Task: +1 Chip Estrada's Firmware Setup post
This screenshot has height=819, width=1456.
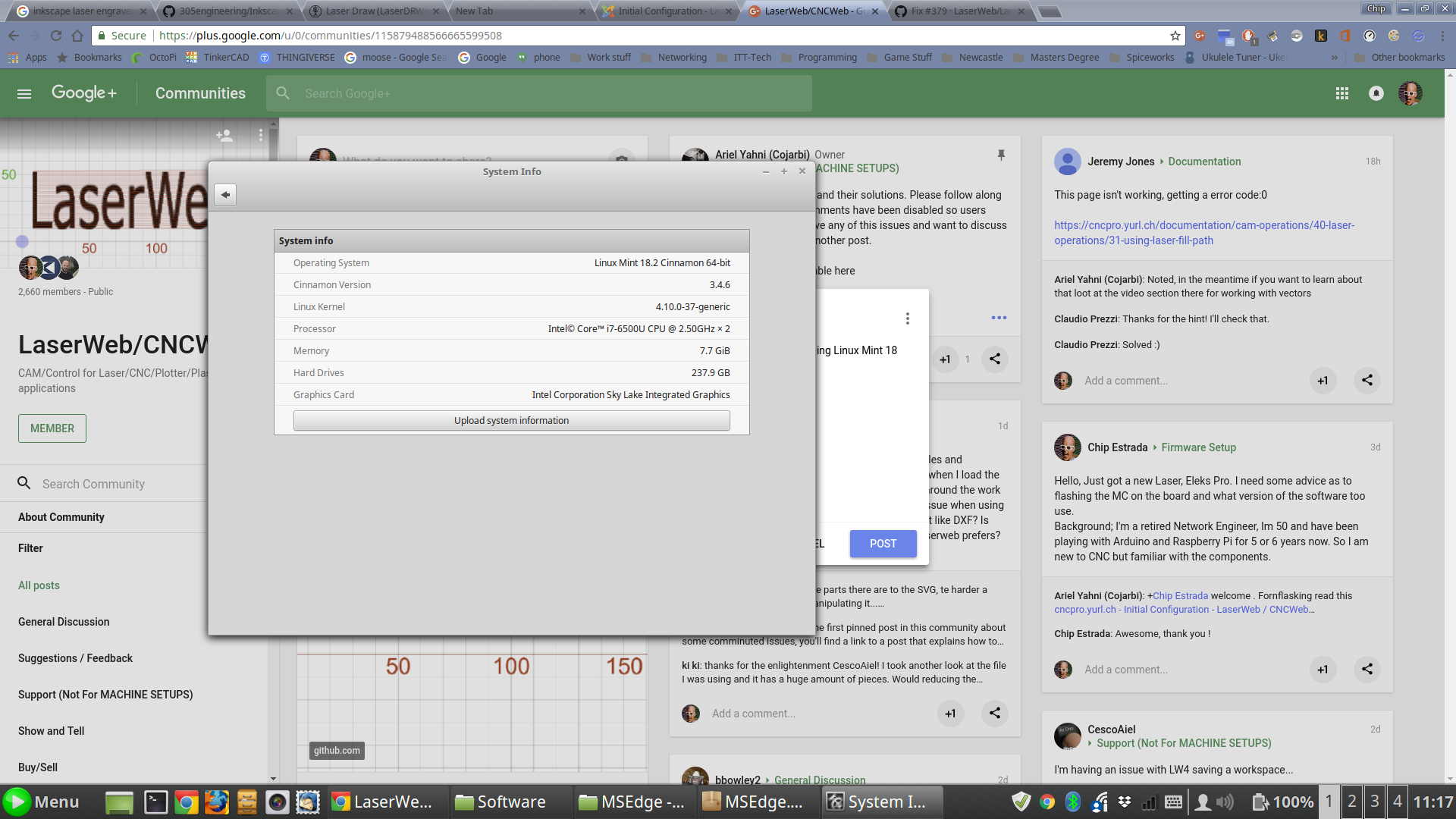Action: [1323, 669]
